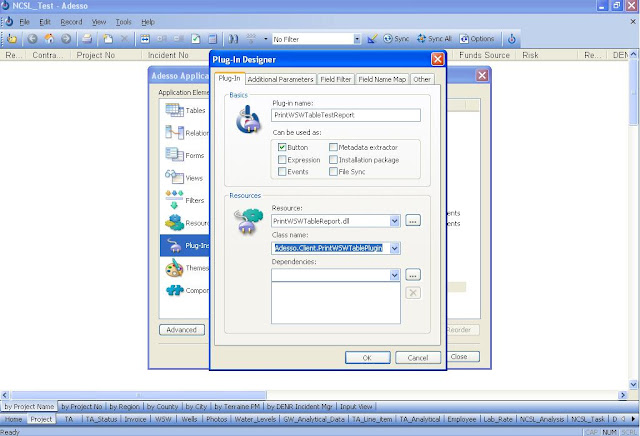Viewport: 640px width, 436px height.
Task: Click the Home house icon in toolbar
Action: (x=49, y=39)
